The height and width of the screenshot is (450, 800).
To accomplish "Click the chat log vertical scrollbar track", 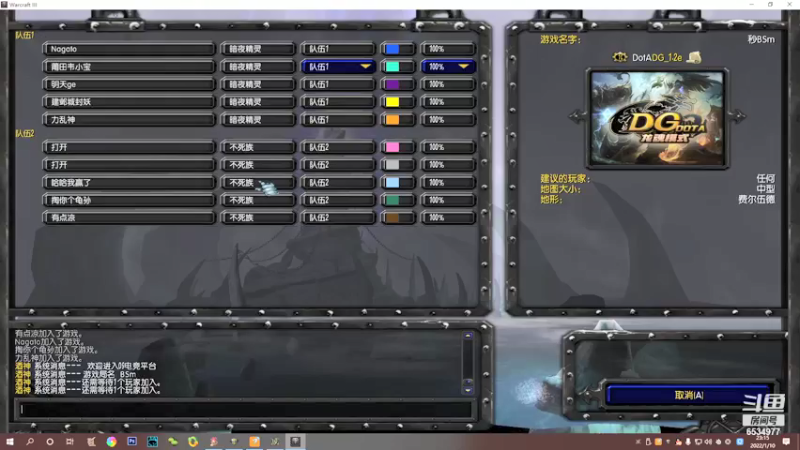I will [468, 360].
